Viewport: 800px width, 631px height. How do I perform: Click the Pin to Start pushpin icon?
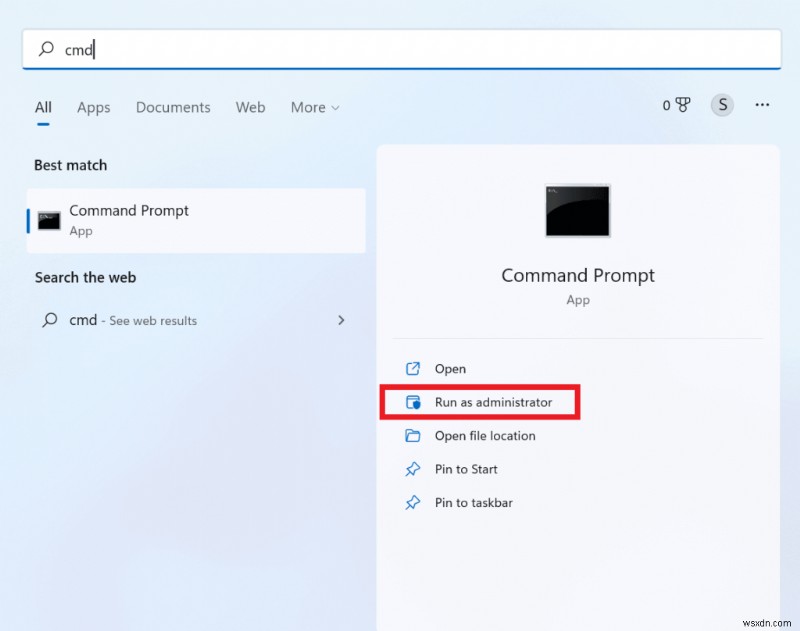pyautogui.click(x=413, y=469)
